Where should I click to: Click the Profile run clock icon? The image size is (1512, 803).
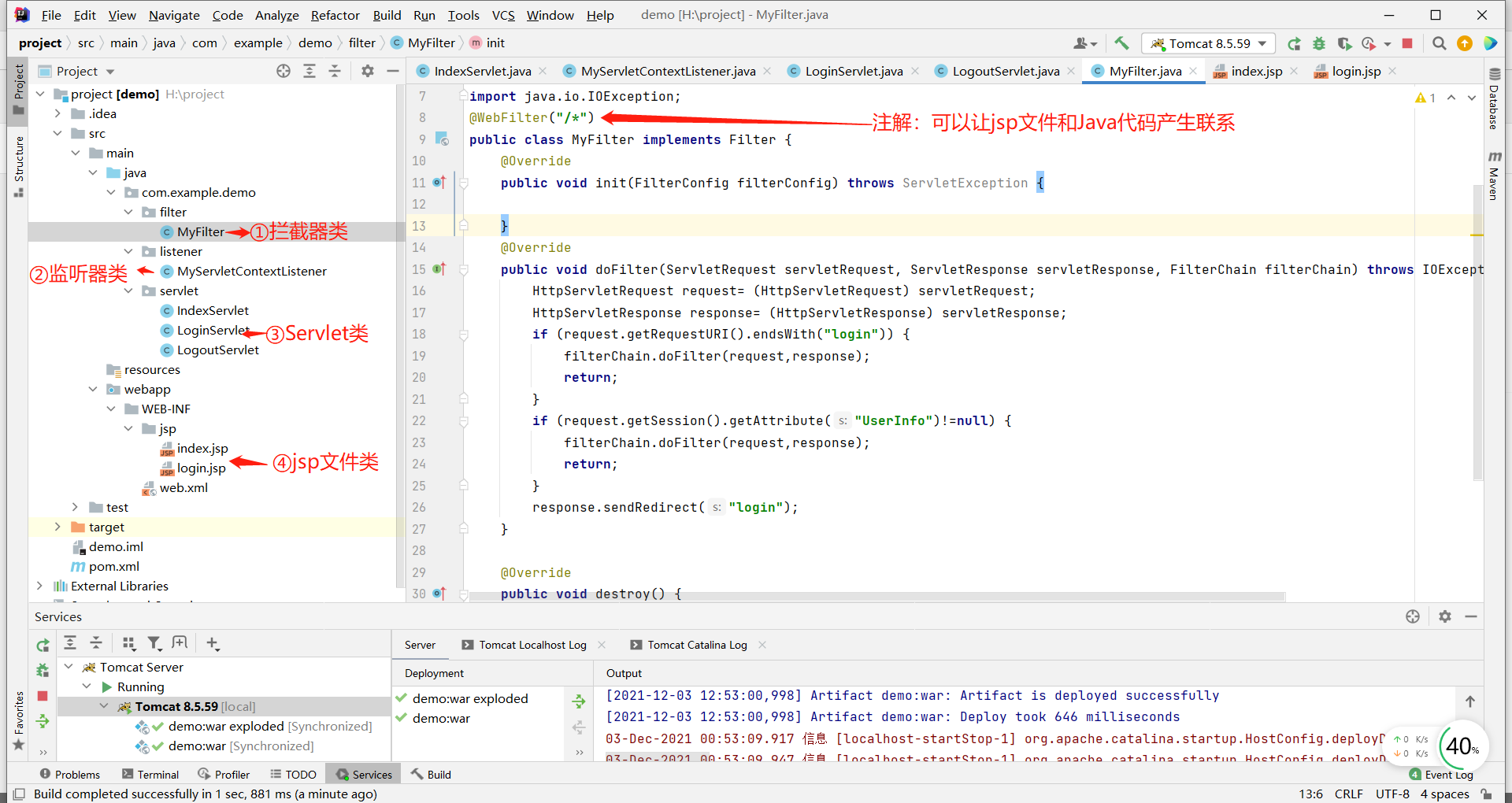coord(1369,43)
